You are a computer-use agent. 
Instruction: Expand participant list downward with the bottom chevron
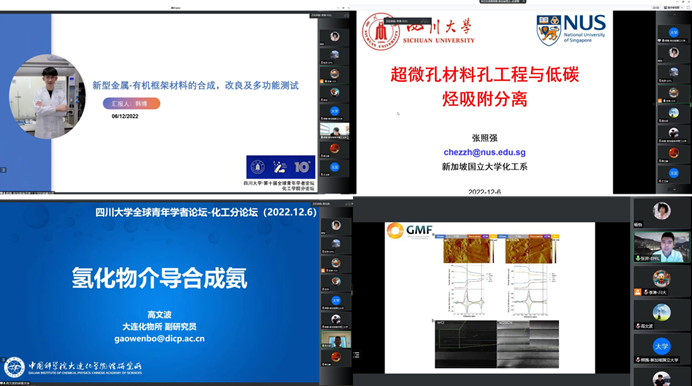coord(674,189)
